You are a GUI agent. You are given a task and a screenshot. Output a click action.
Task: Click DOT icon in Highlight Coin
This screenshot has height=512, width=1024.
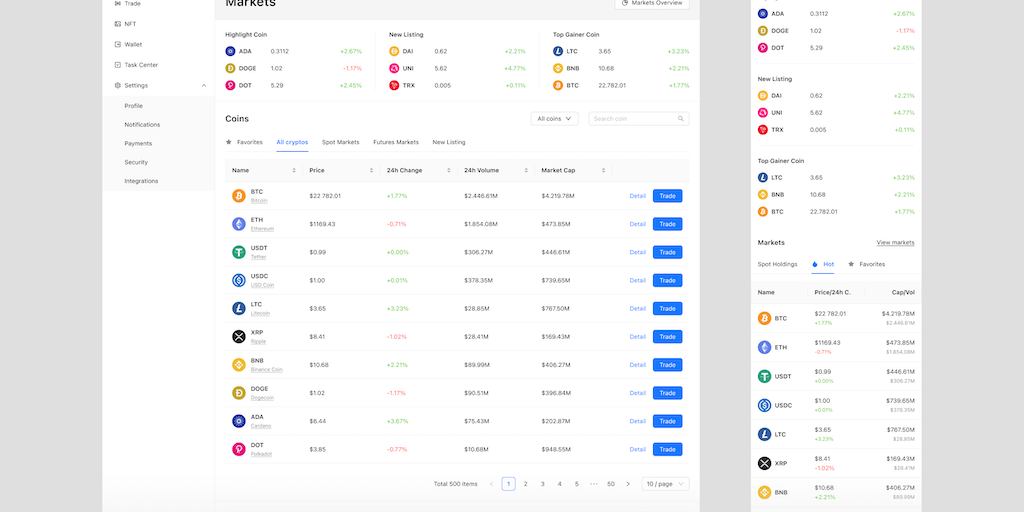(230, 86)
